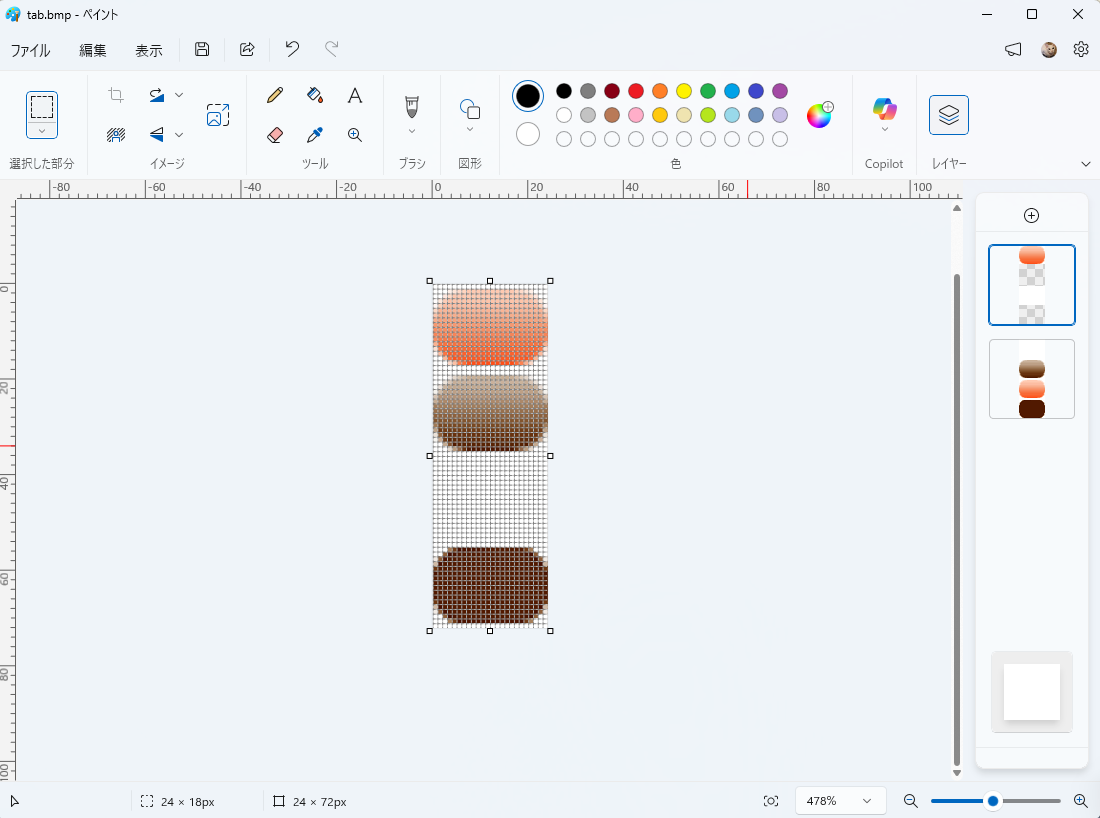The image size is (1100, 818).
Task: Select the second layer thumbnail
Action: coord(1032,379)
